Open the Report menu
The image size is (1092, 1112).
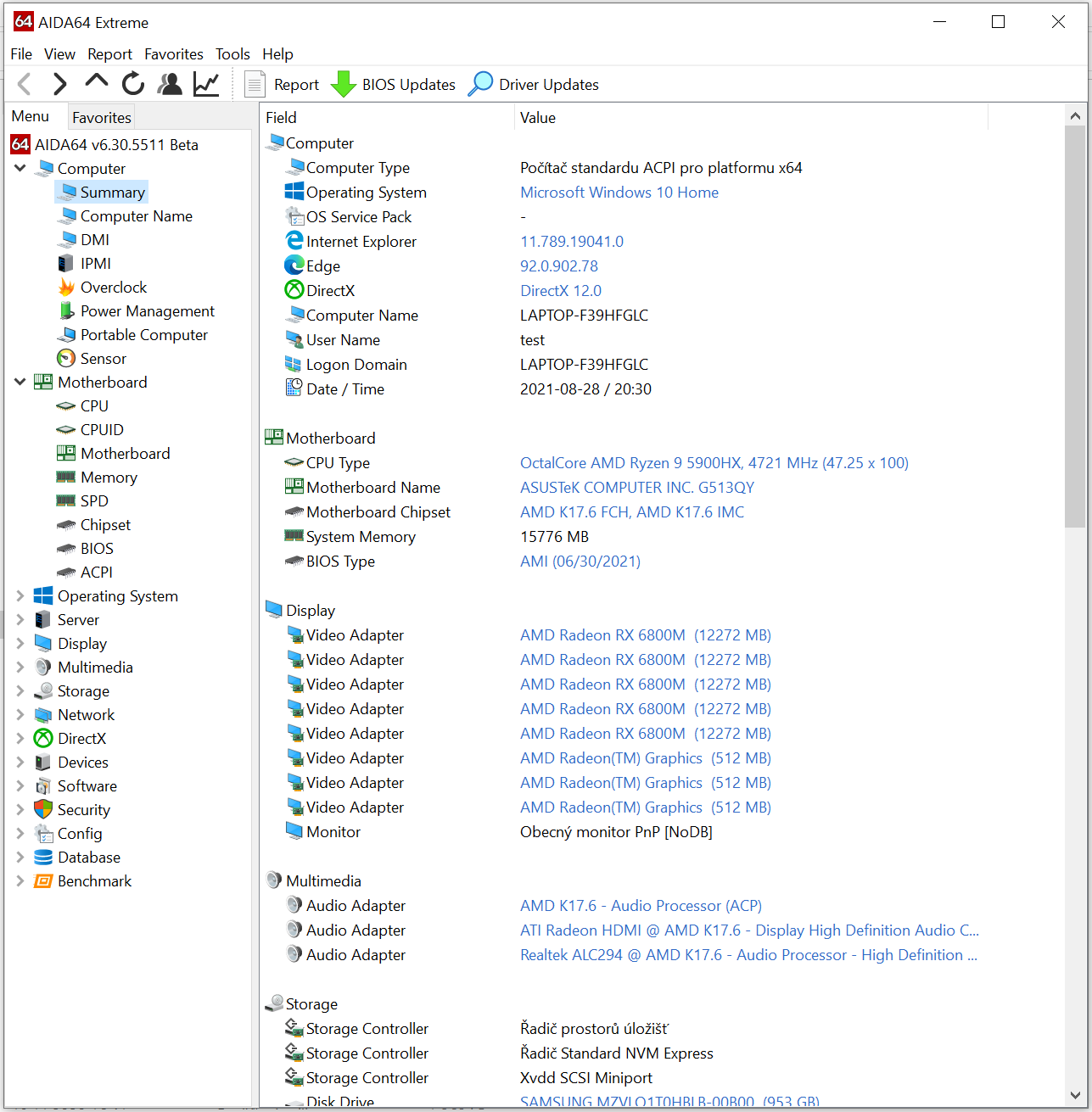(109, 54)
